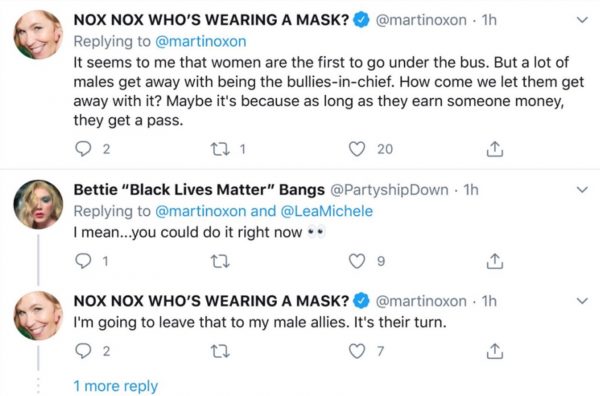Retweet Bettie Bangs' tweet
The height and width of the screenshot is (396, 600).
point(220,261)
